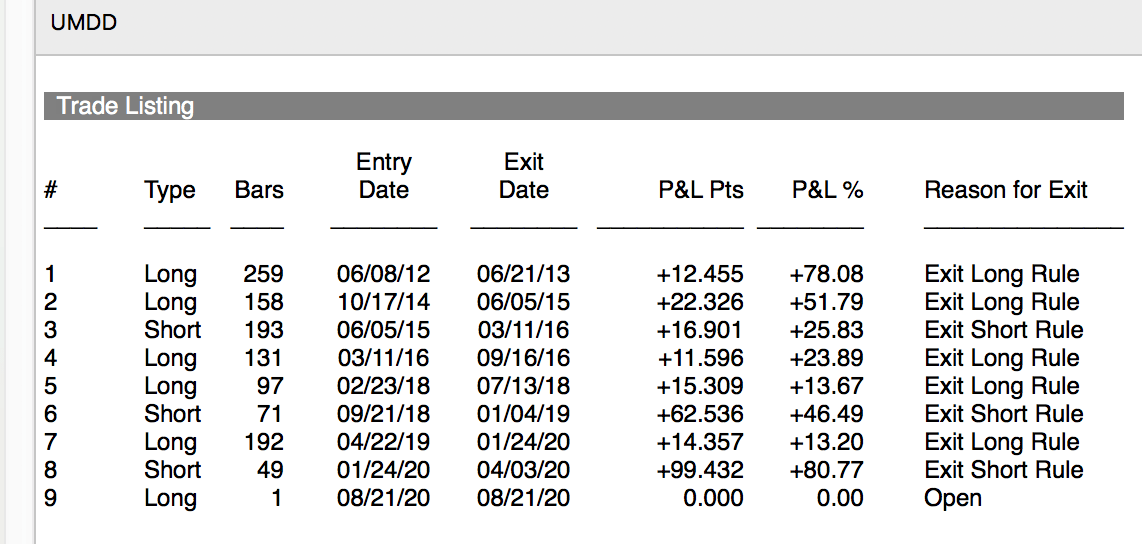Click the Reason for Exit column header

click(1006, 190)
